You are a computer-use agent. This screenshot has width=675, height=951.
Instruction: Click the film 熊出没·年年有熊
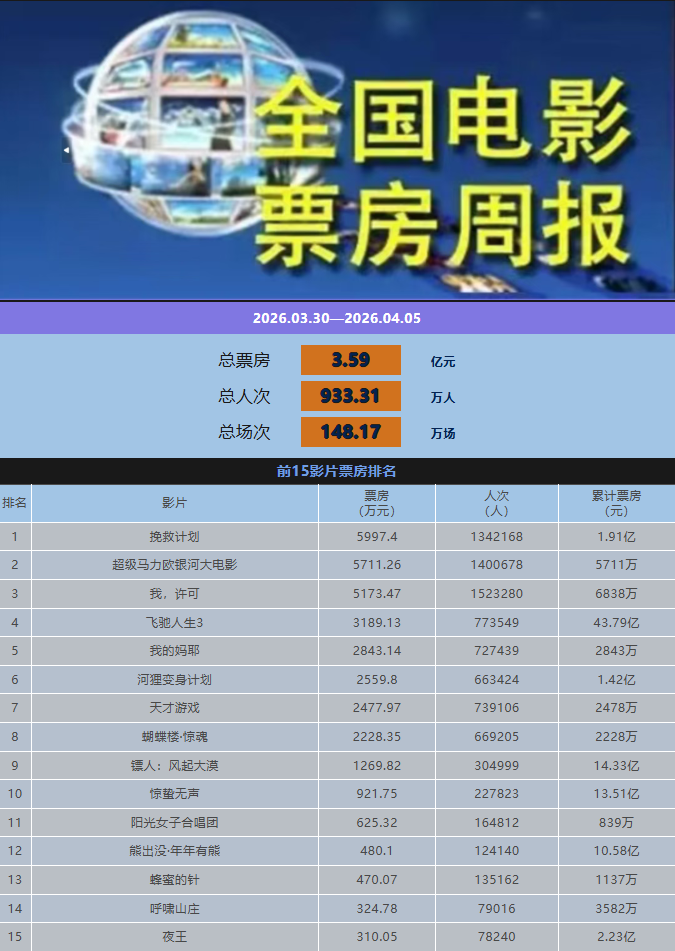click(175, 851)
